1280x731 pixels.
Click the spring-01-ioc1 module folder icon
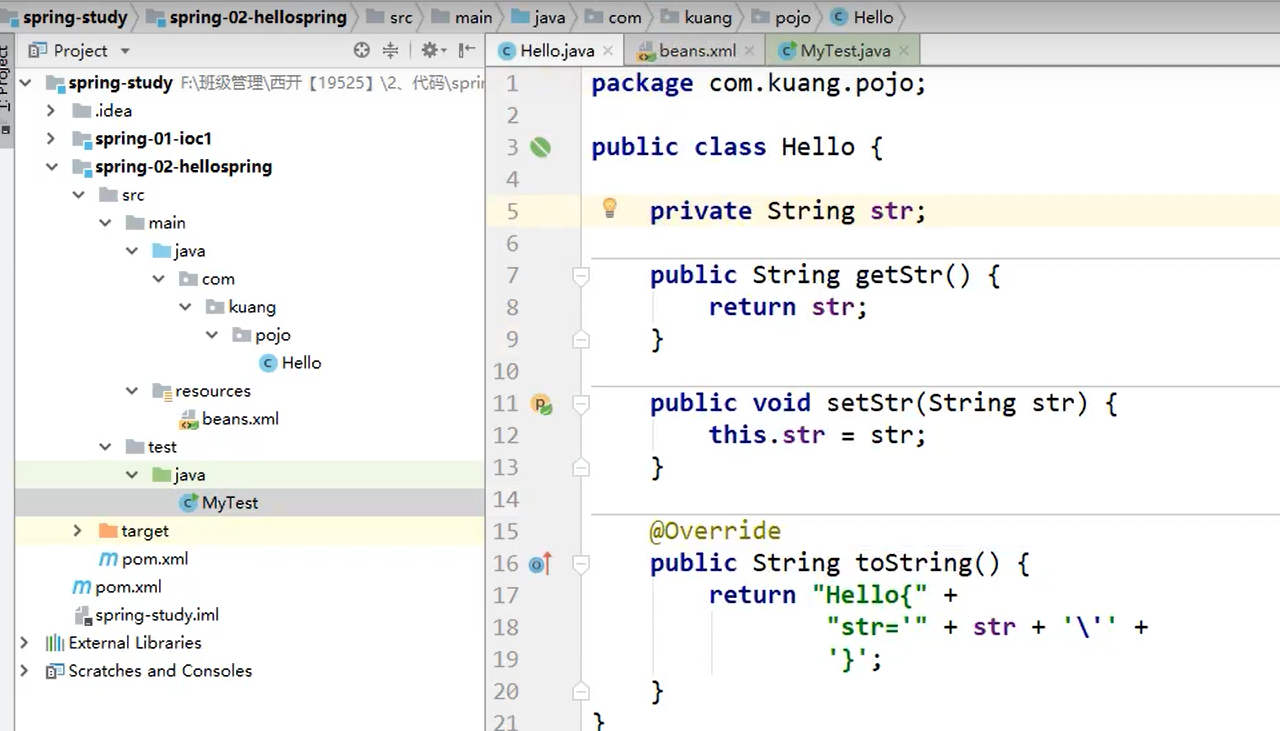[x=82, y=139]
